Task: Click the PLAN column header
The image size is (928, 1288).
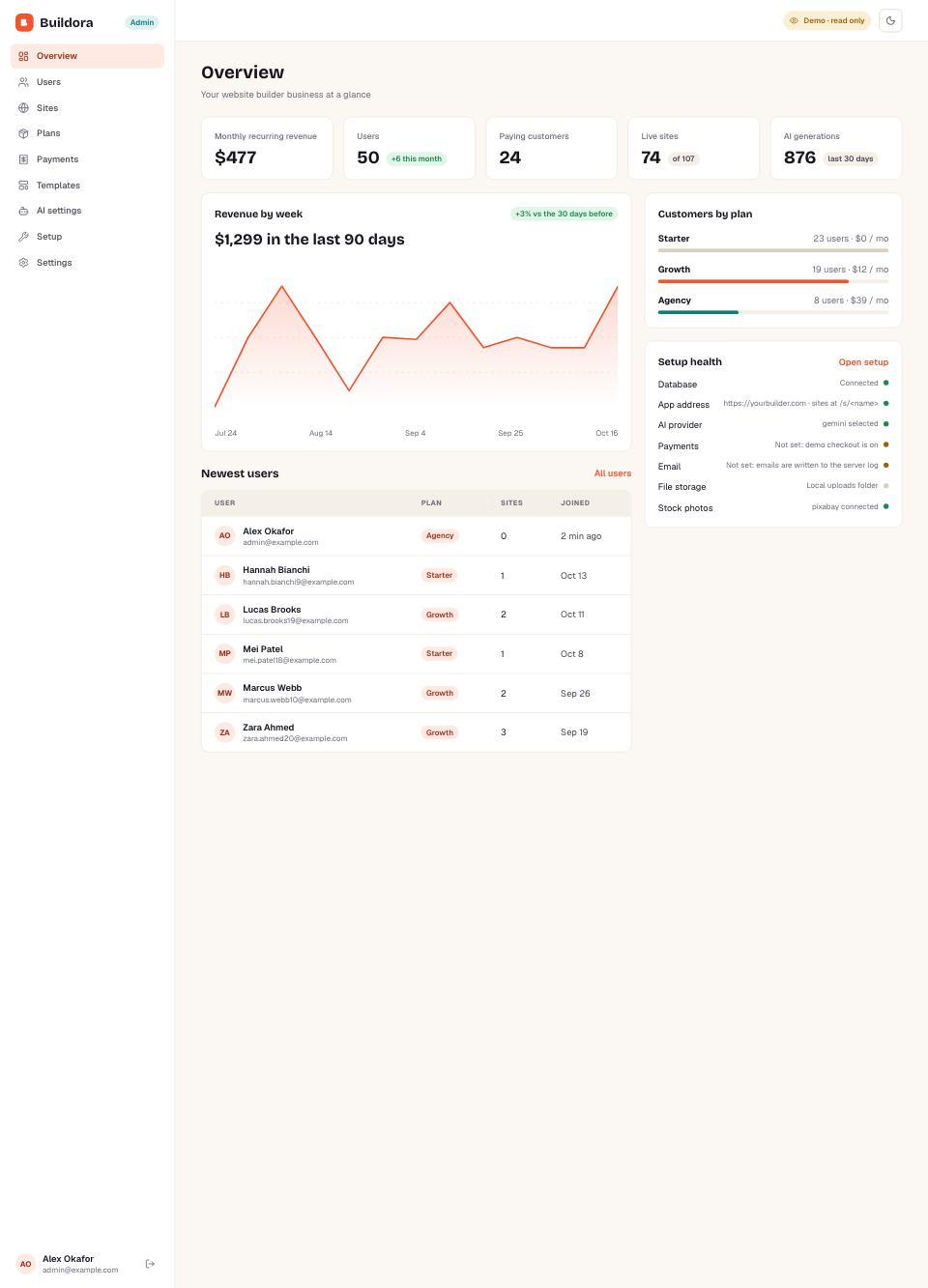Action: click(x=431, y=503)
